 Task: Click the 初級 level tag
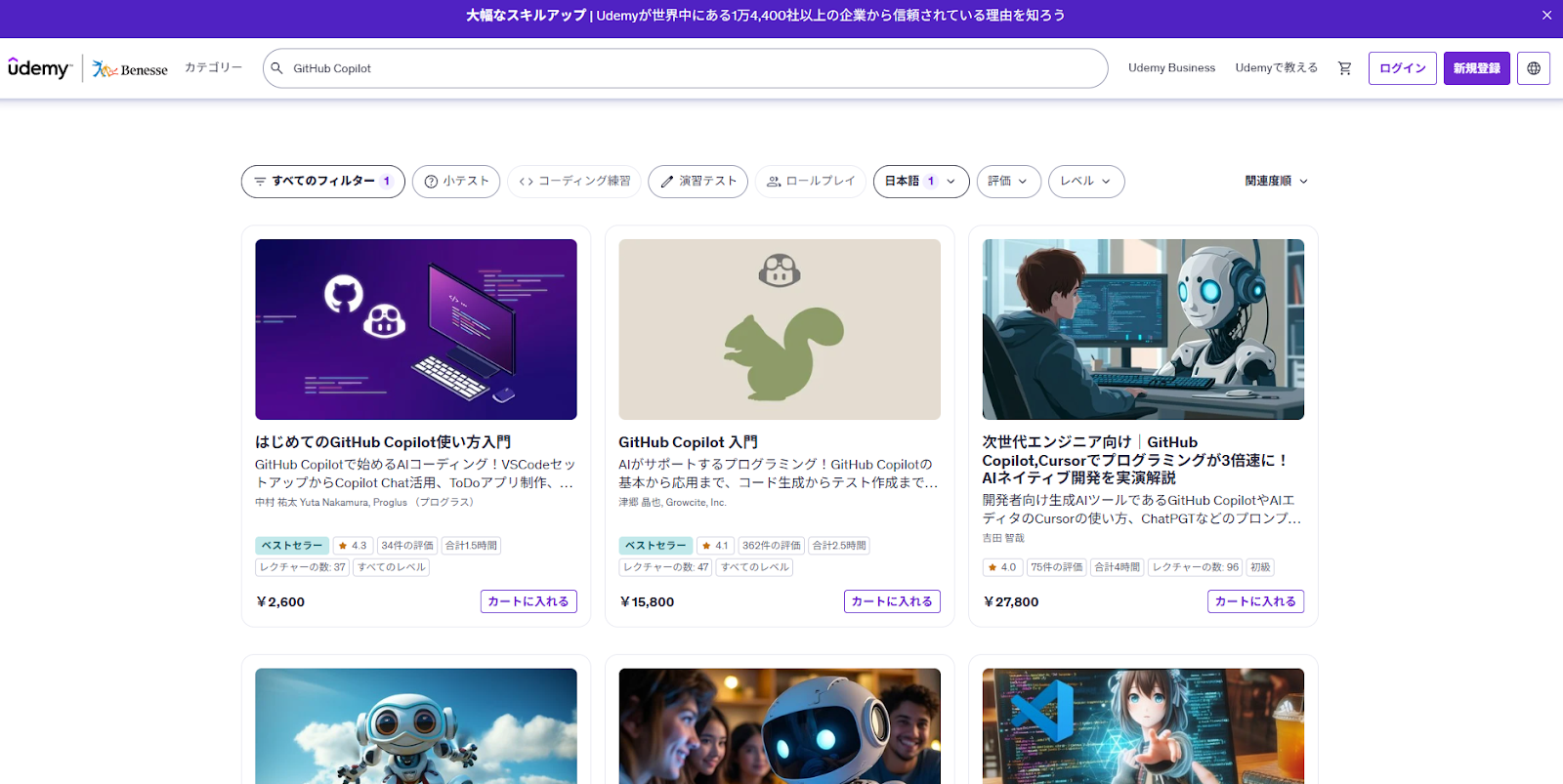pos(1260,567)
